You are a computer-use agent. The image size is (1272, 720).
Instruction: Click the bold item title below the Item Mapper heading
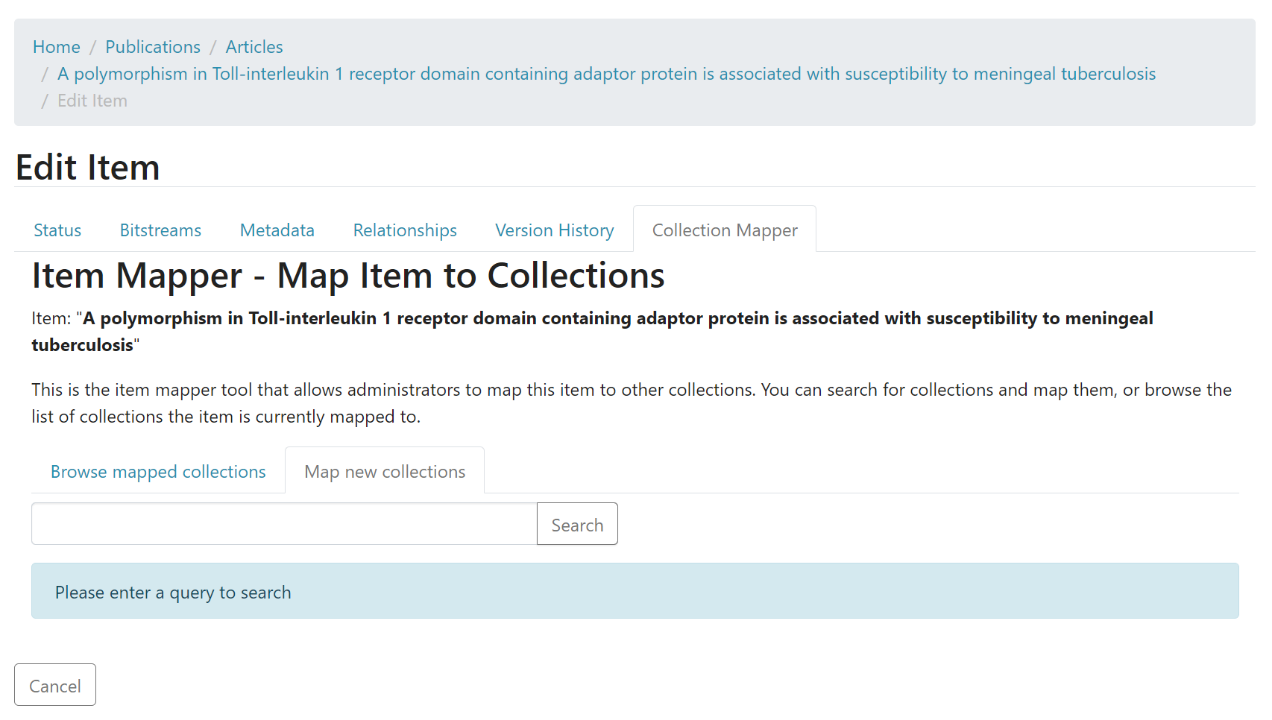(617, 319)
